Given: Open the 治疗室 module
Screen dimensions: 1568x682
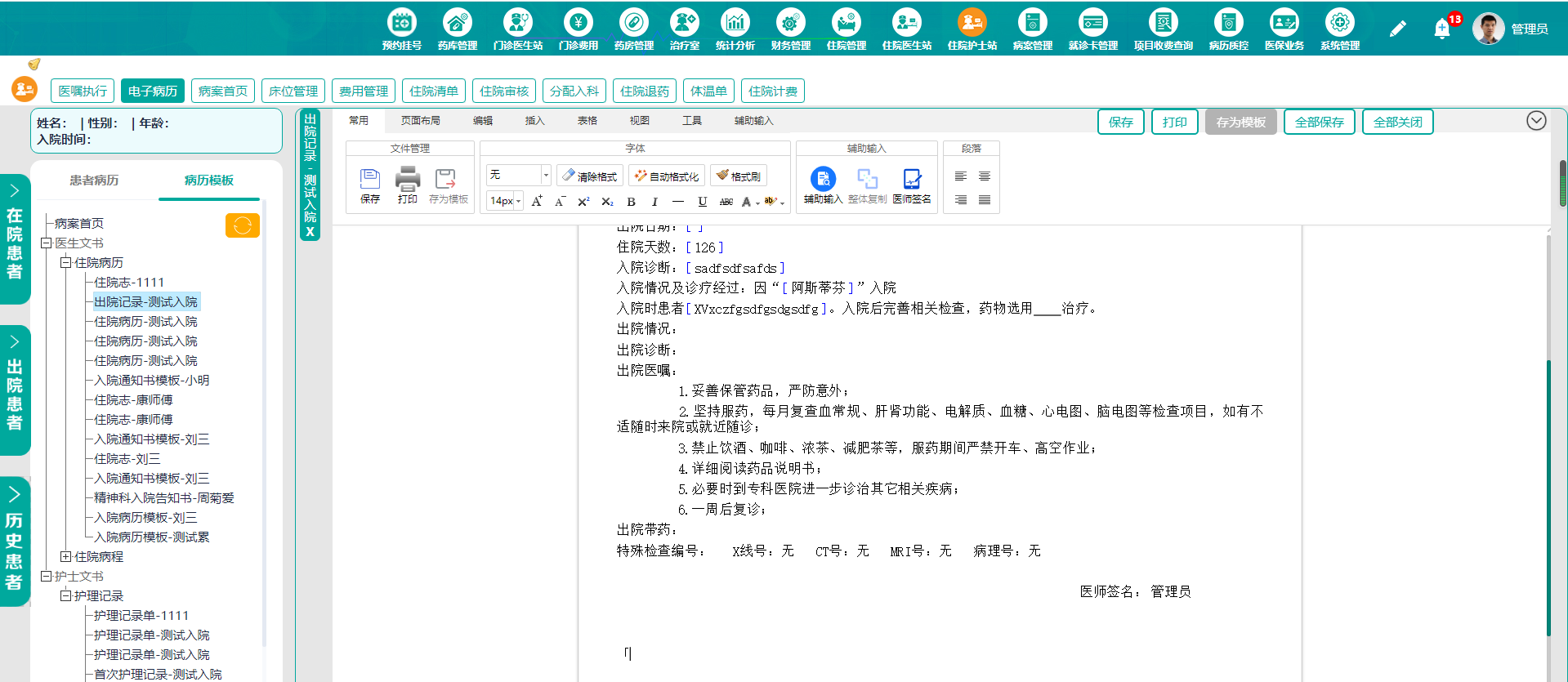Looking at the screenshot, I should click(684, 29).
